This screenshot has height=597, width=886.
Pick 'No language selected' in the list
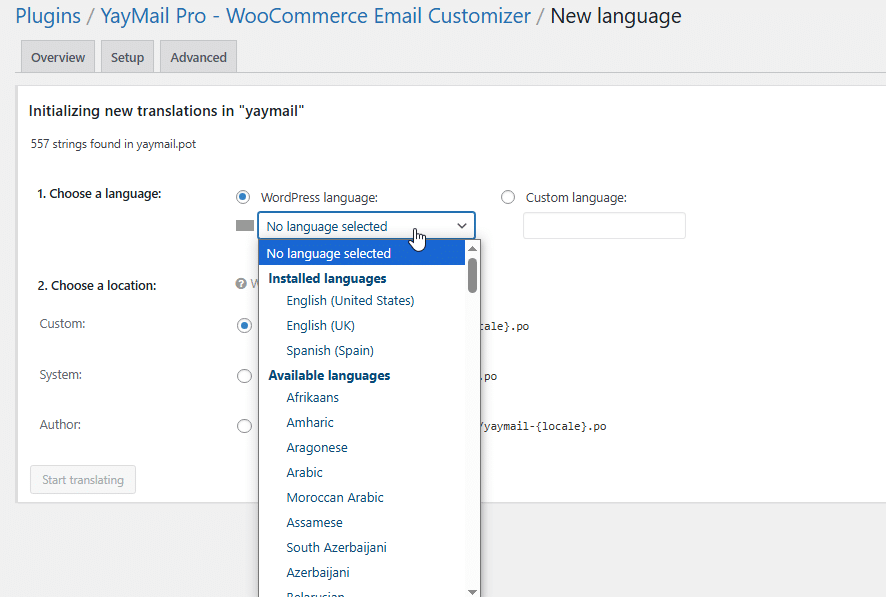(x=362, y=253)
